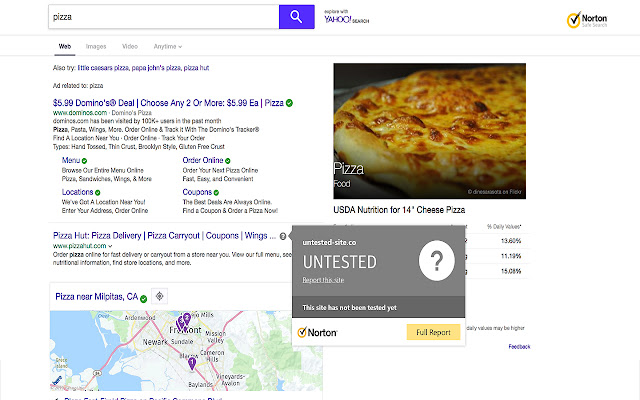The height and width of the screenshot is (400, 640).
Task: Click the gray untested icon beside Pizza Hut result
Action: [284, 237]
